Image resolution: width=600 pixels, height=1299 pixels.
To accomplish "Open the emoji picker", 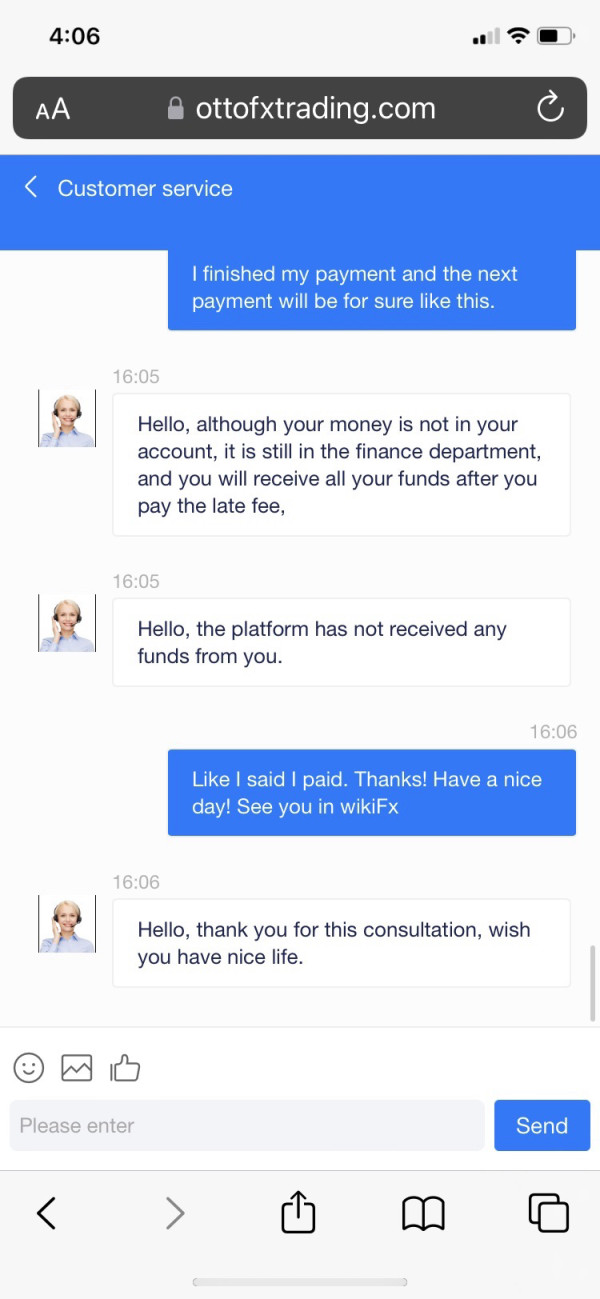I will pos(29,1068).
